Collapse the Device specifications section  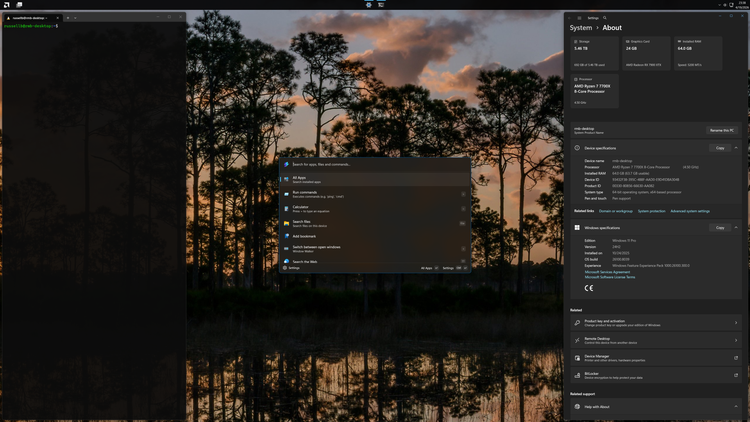pyautogui.click(x=736, y=148)
